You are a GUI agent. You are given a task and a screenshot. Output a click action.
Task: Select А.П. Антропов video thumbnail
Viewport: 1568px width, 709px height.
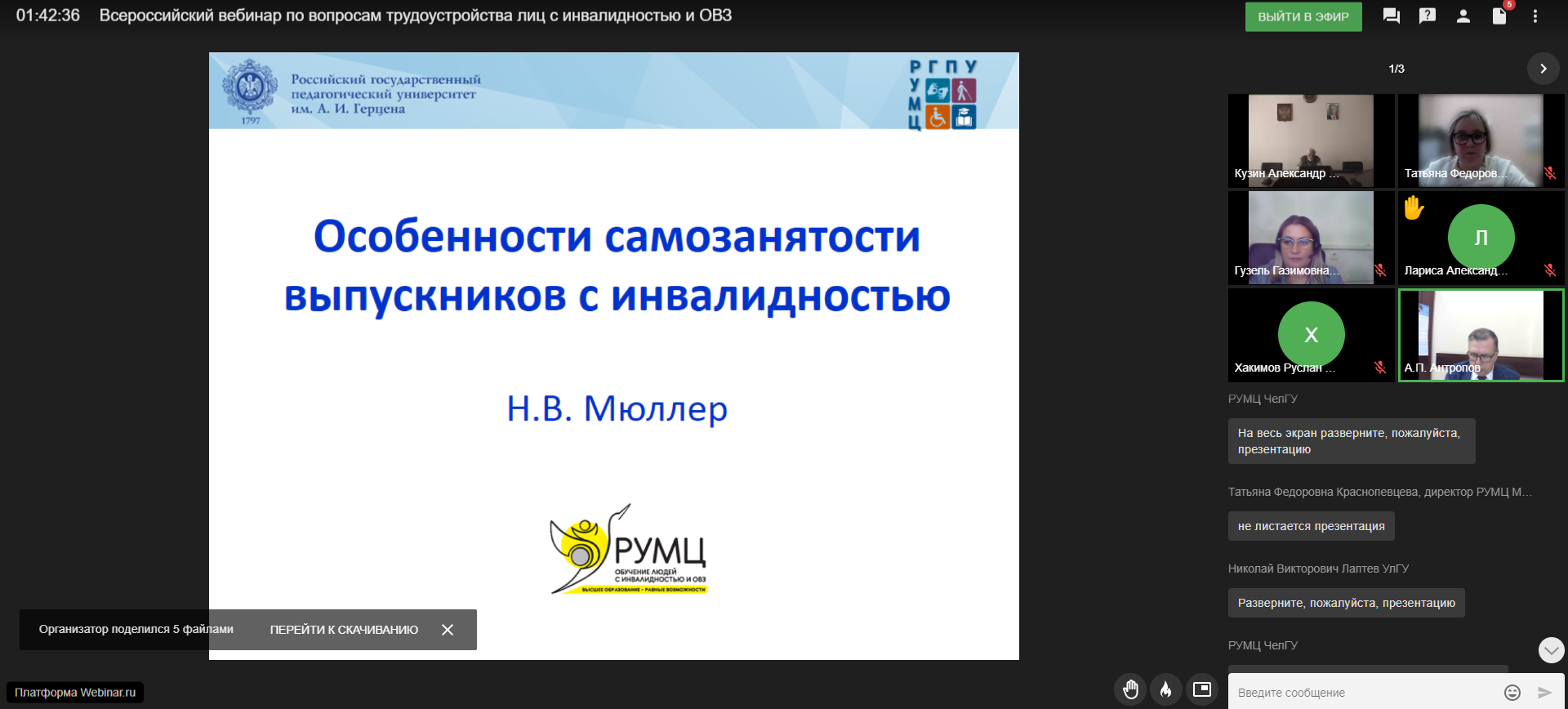pyautogui.click(x=1481, y=335)
